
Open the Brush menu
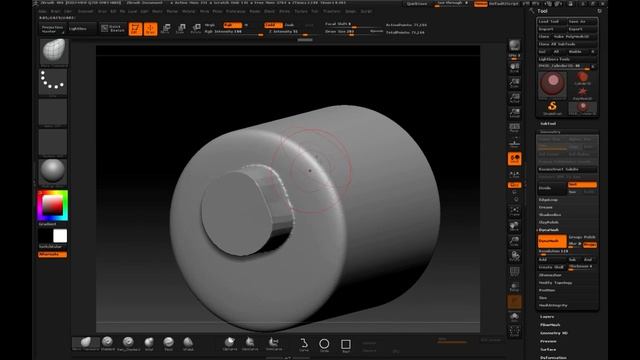[55, 11]
